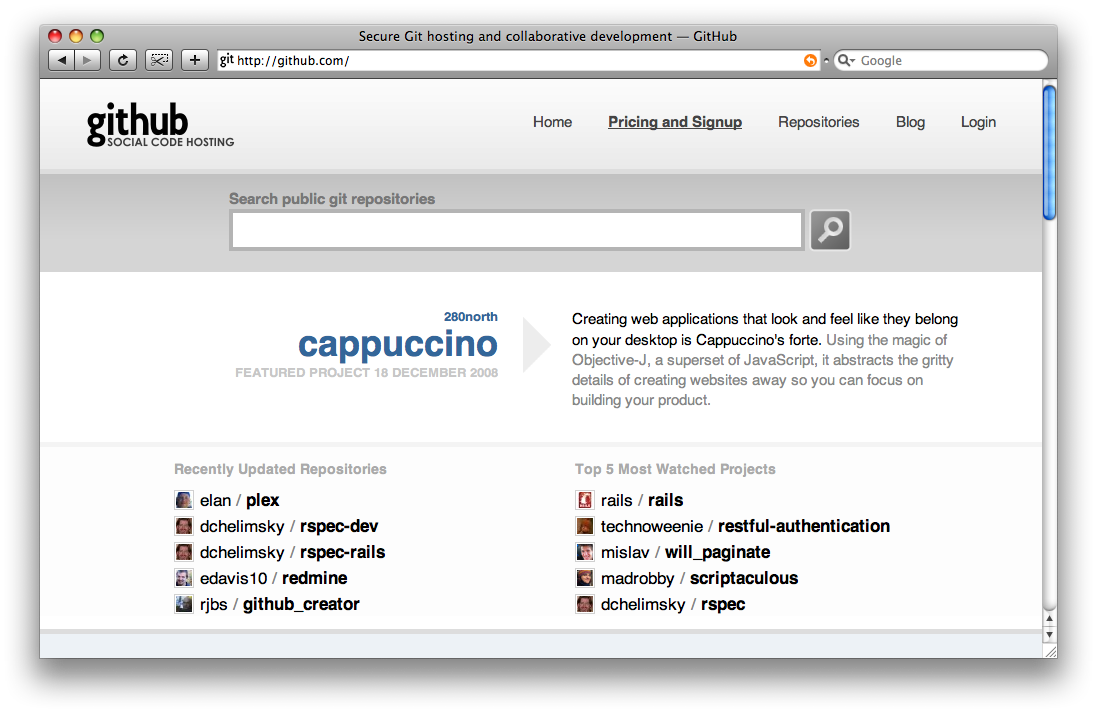Open the restful-authentication repository link
This screenshot has height=713, width=1097.
pyautogui.click(x=804, y=526)
